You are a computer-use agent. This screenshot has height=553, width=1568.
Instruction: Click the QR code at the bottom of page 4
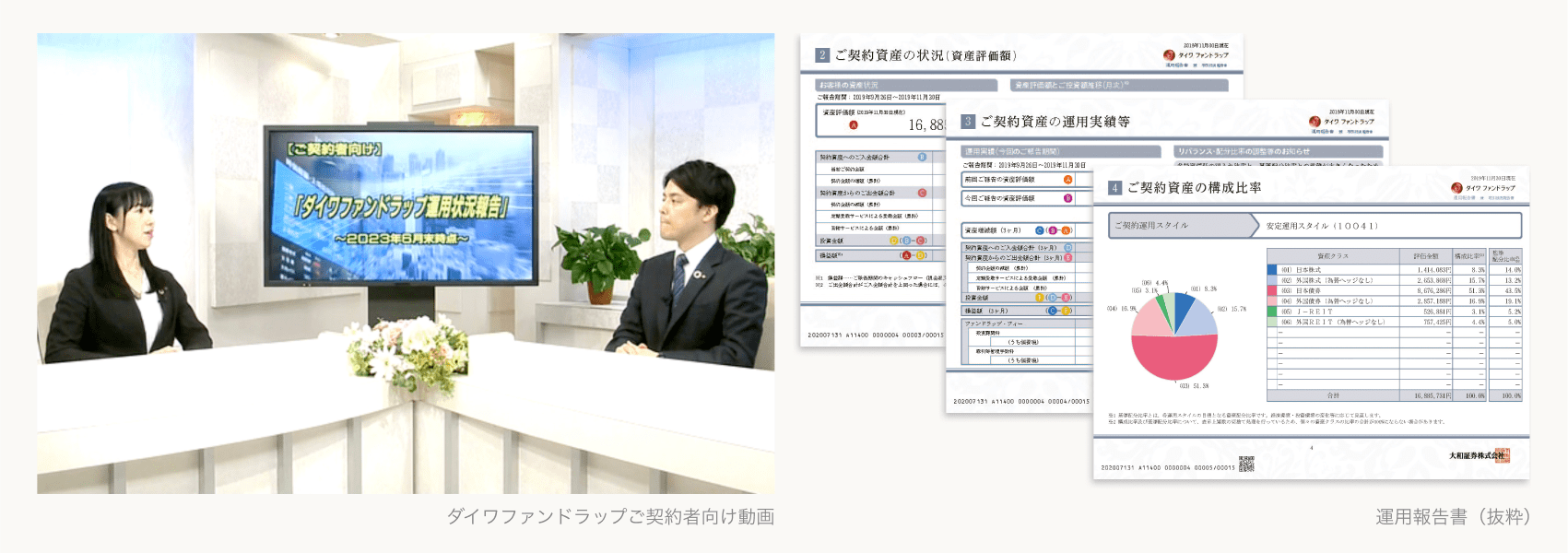point(1246,464)
